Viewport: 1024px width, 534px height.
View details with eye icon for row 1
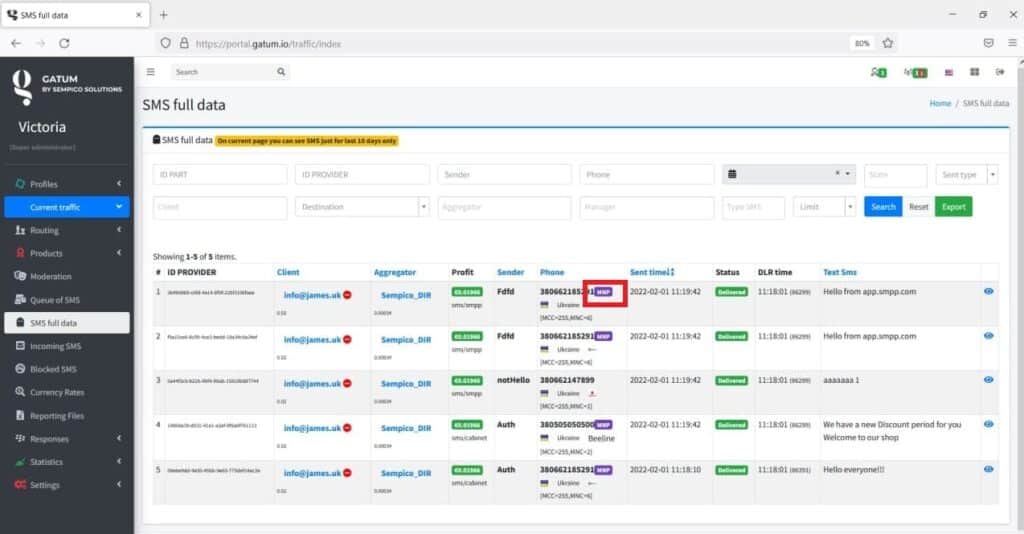[x=989, y=291]
